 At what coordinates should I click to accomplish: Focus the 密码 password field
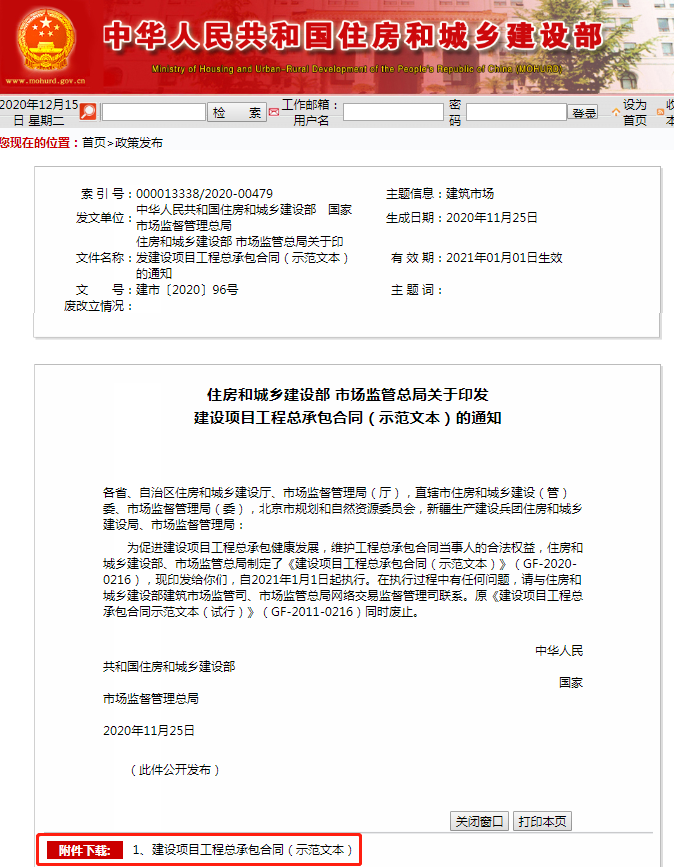[x=516, y=112]
